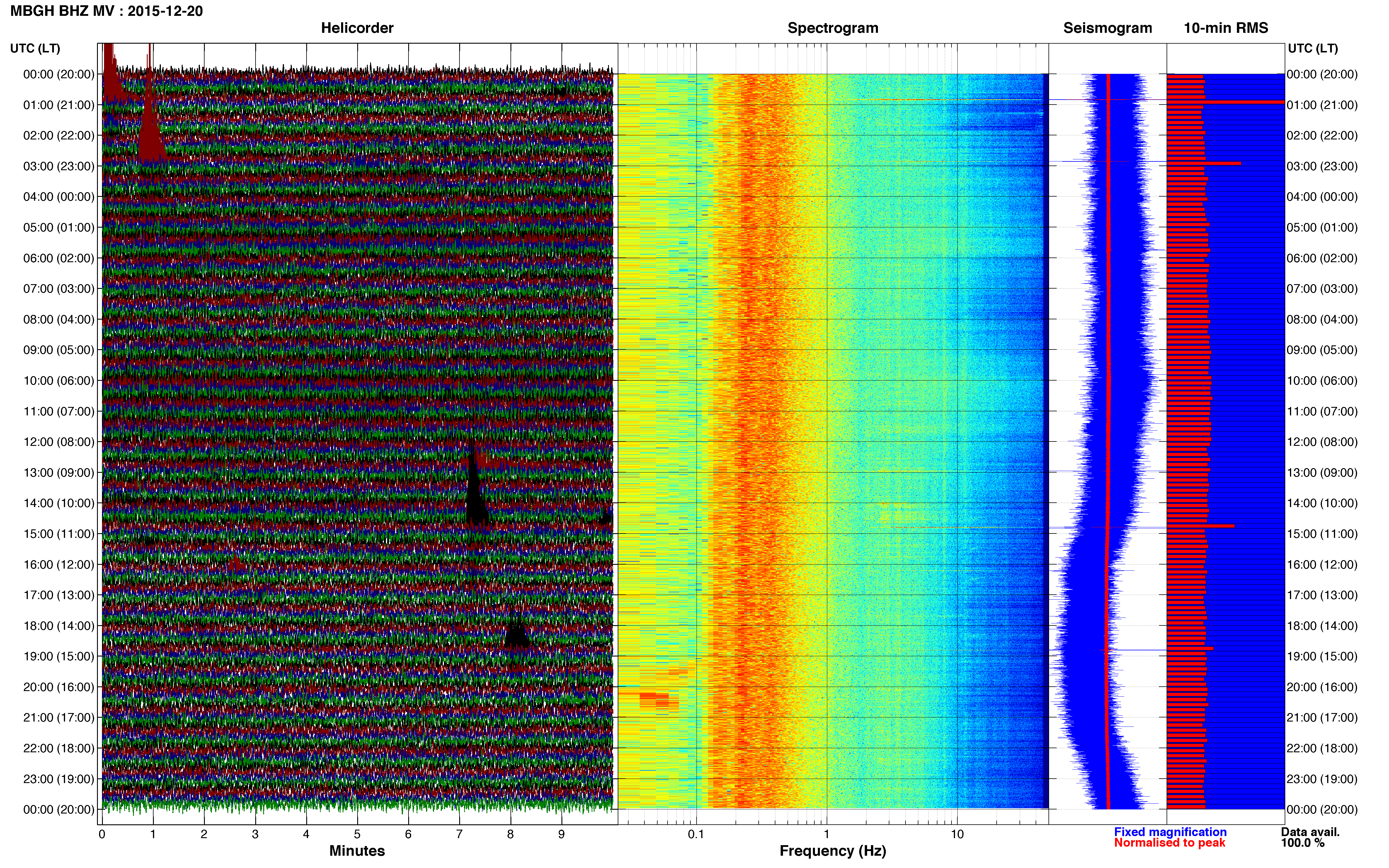This screenshot has width=1389, height=868.
Task: Click the '0.1' frequency tick label
Action: click(696, 834)
